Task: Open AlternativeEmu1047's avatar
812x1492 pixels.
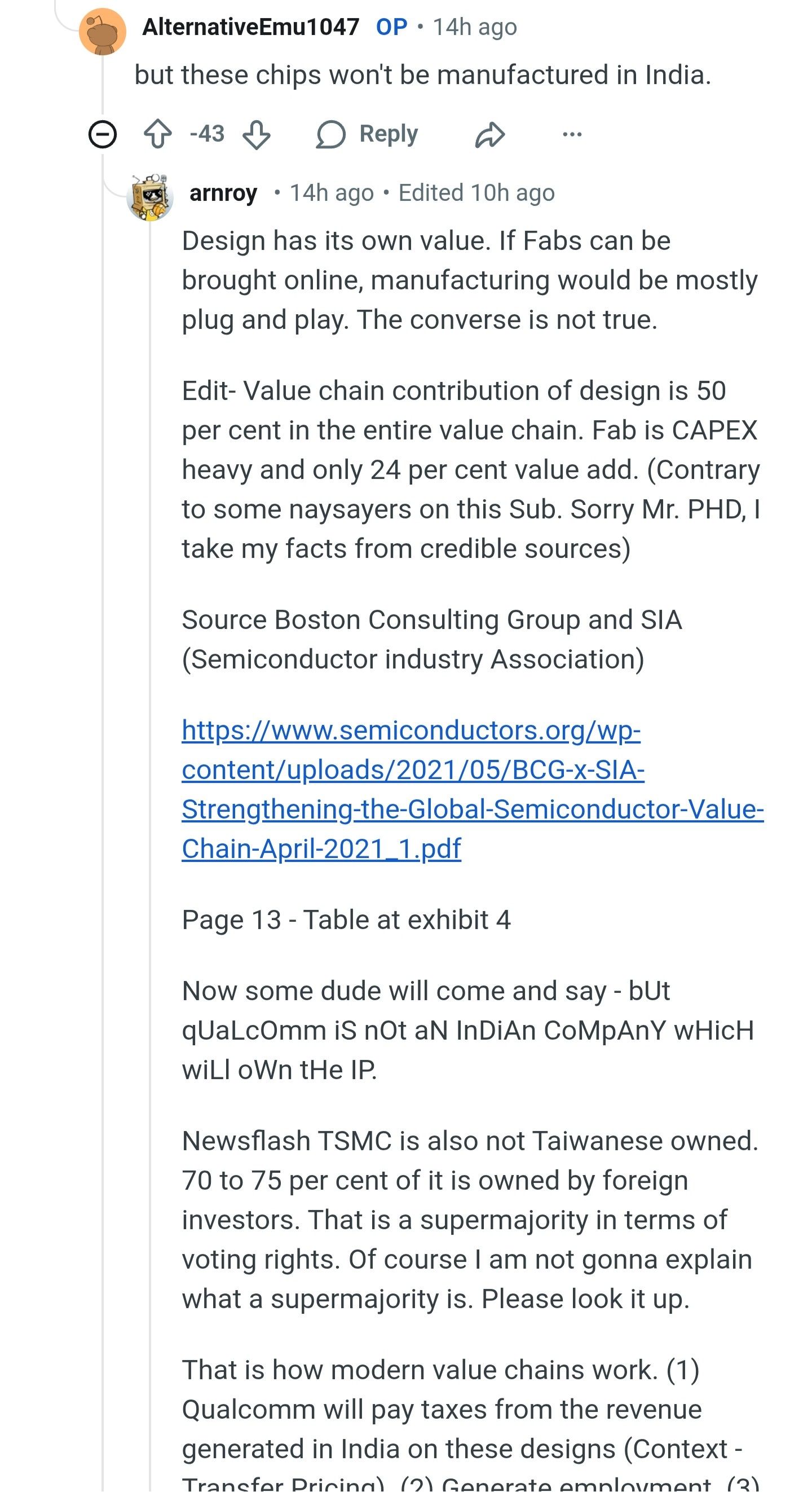Action: (x=103, y=31)
